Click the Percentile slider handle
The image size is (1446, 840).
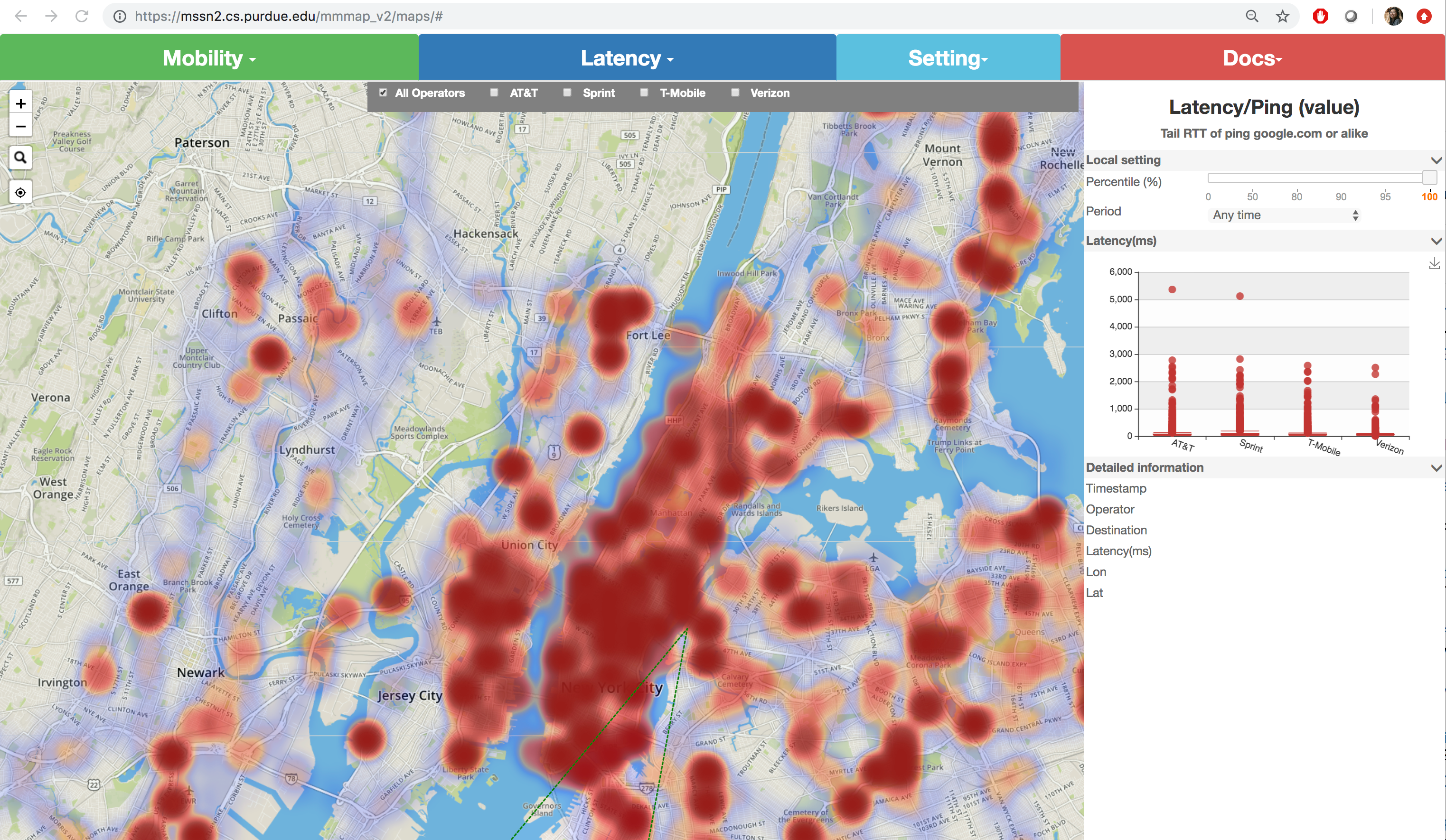[x=1429, y=177]
